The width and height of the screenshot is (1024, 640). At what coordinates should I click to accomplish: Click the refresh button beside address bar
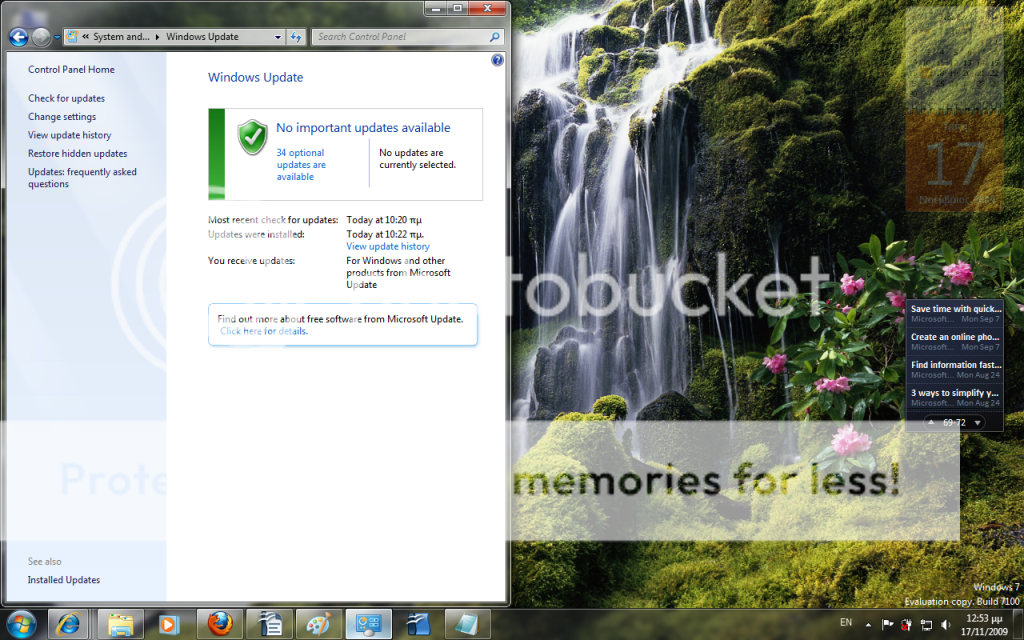[296, 37]
